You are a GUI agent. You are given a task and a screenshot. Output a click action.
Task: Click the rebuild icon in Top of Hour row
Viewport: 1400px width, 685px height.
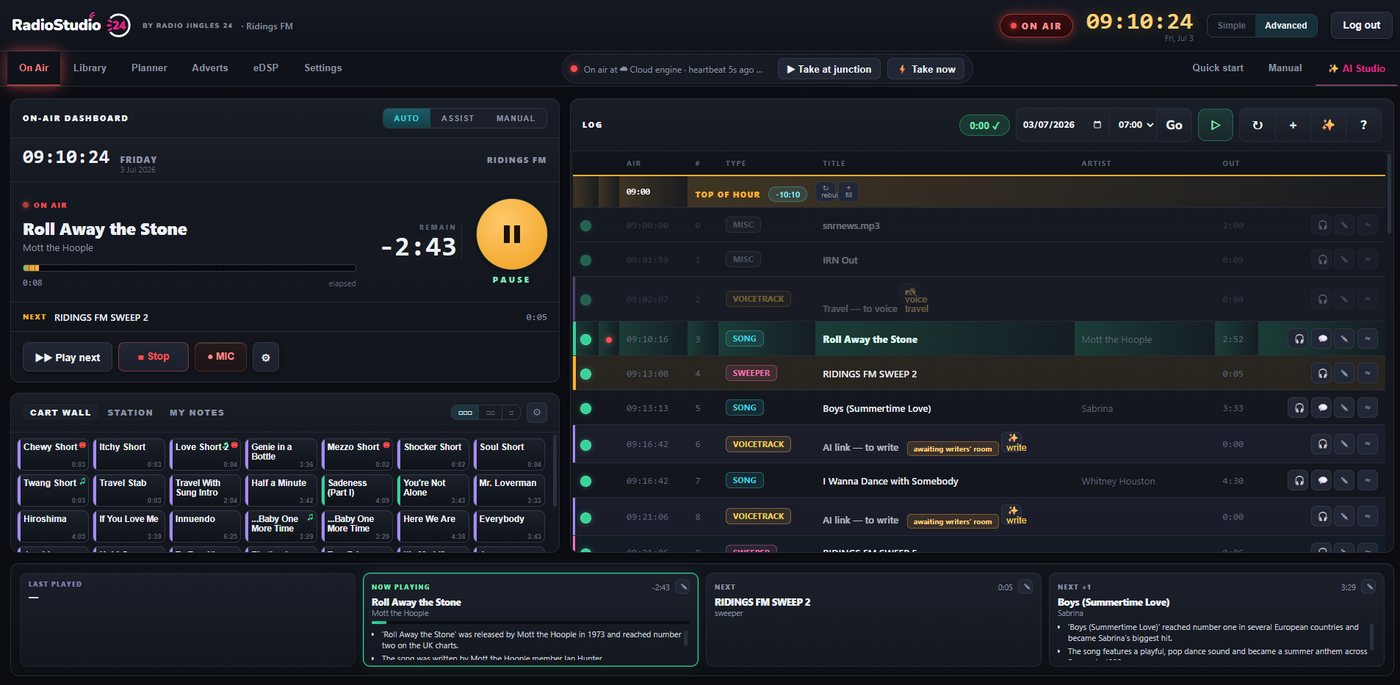tap(827, 191)
